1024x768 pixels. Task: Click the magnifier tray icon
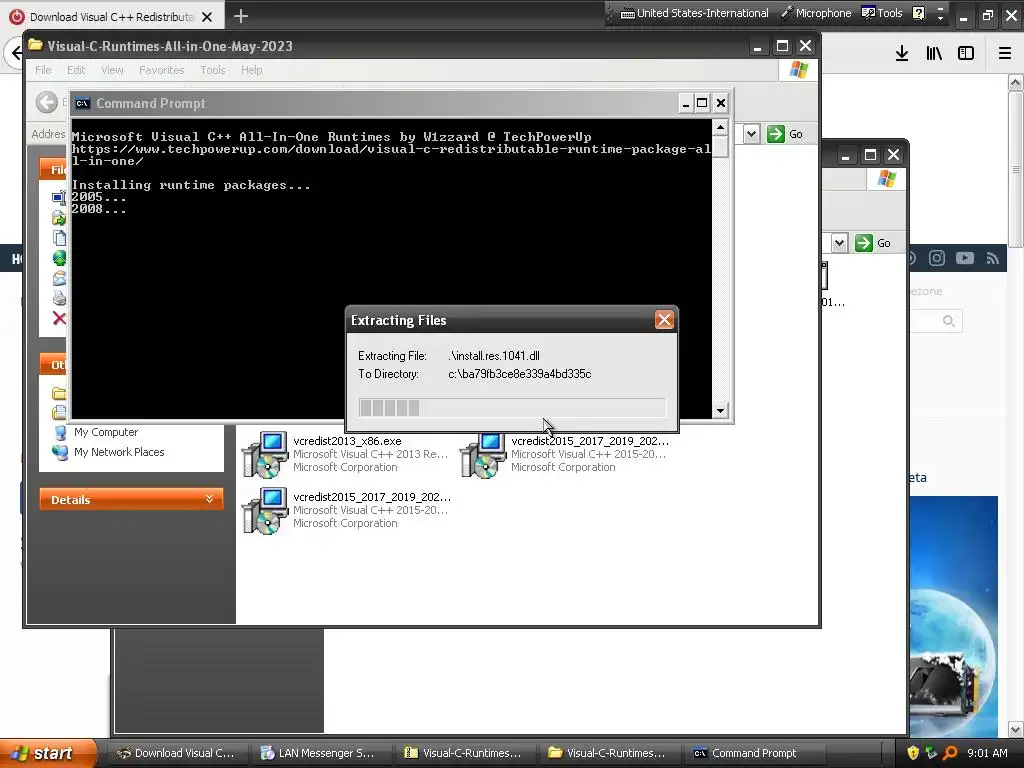tap(950, 753)
